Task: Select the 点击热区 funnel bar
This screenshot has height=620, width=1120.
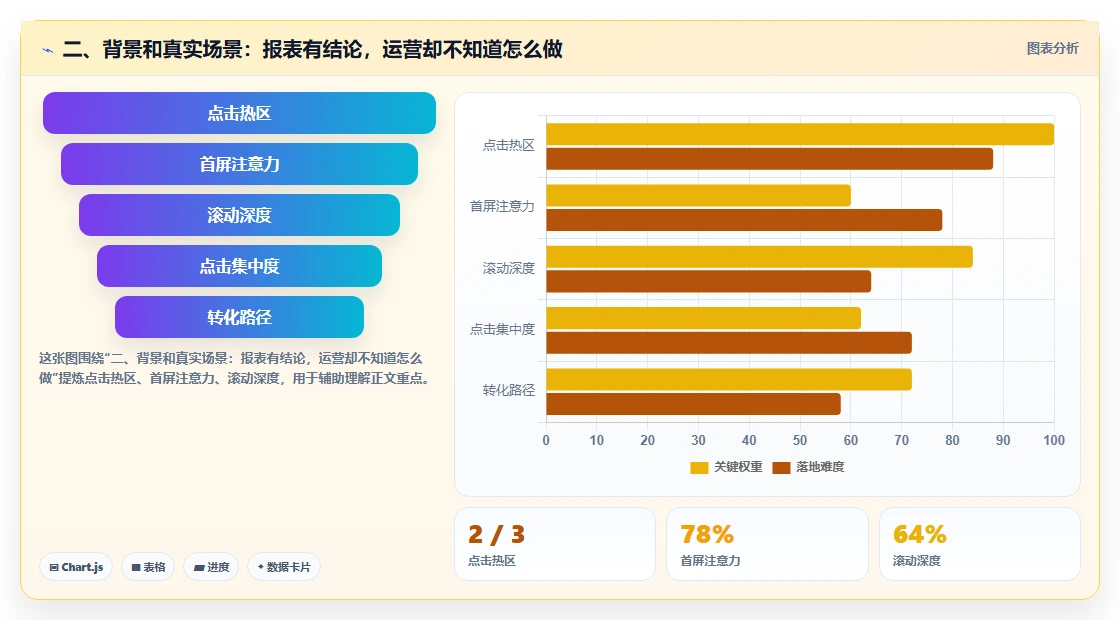Action: pos(239,113)
